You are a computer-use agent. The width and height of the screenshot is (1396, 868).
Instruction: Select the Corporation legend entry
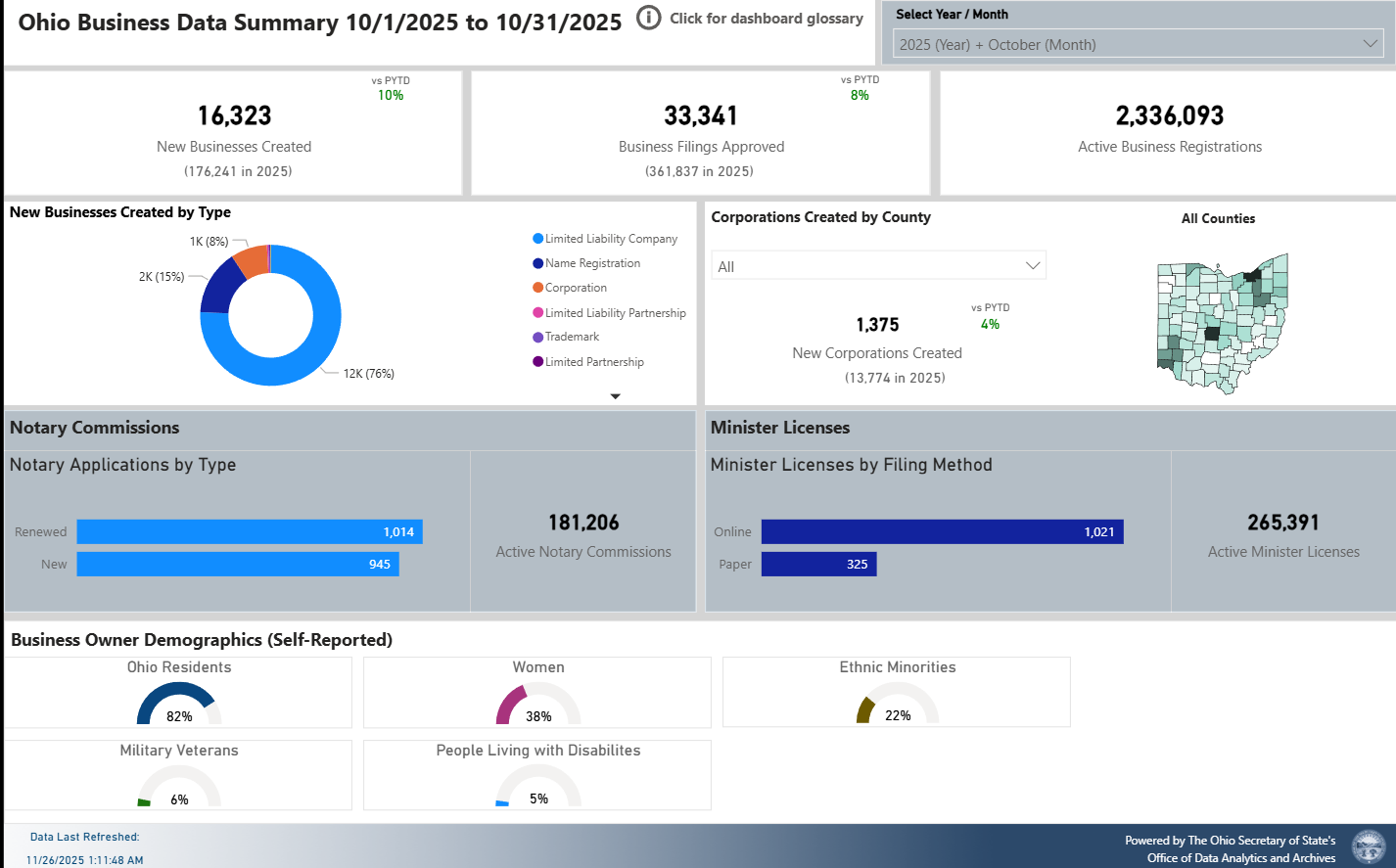(576, 288)
